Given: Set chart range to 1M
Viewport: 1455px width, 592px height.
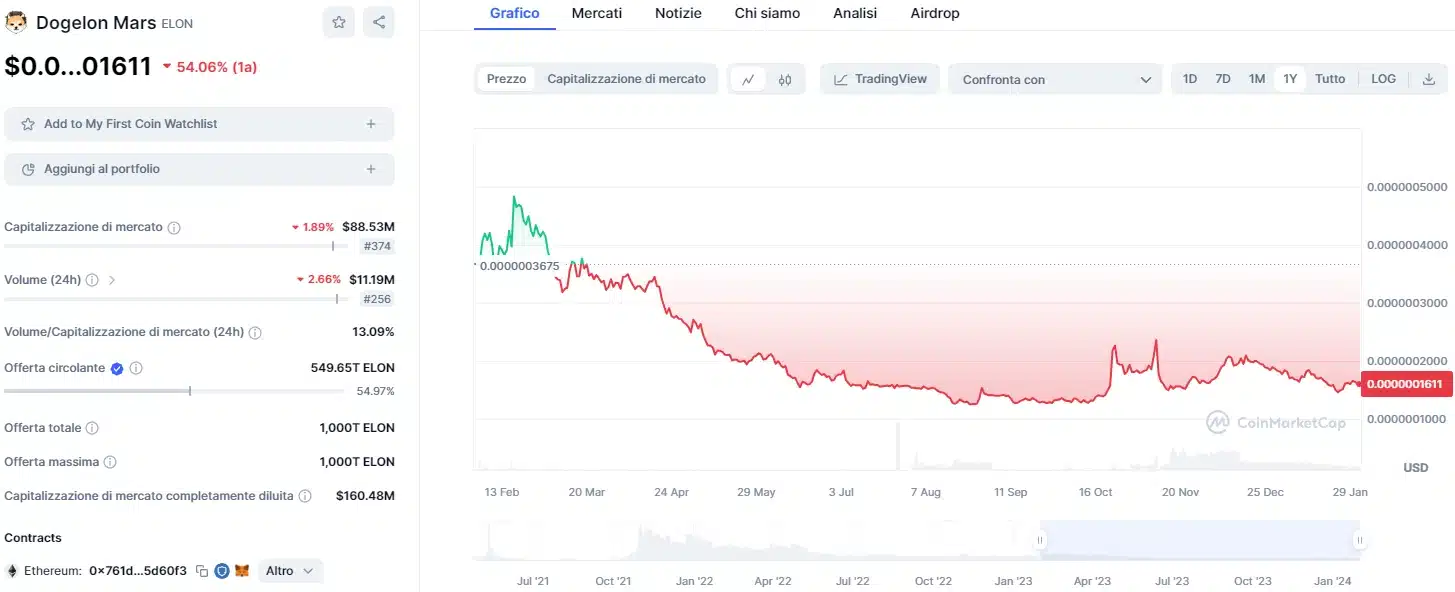Looking at the screenshot, I should tap(1257, 79).
